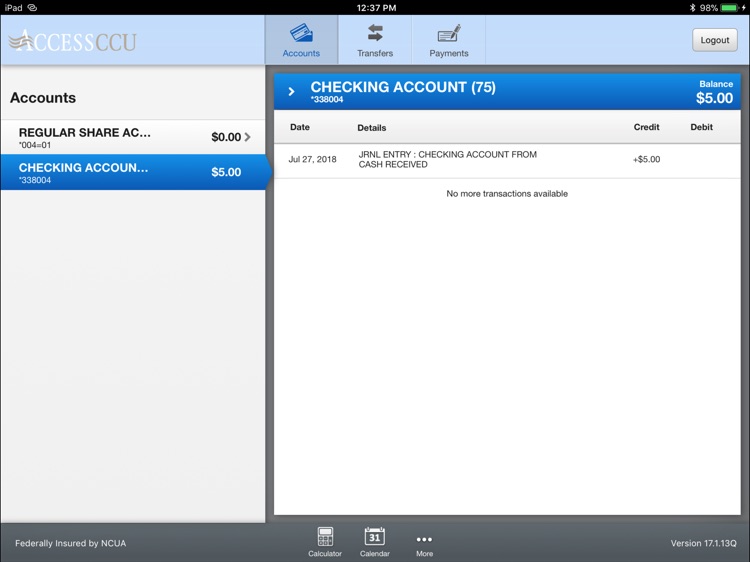750x562 pixels.
Task: Collapse the Checking Account header chevron
Action: pos(291,91)
